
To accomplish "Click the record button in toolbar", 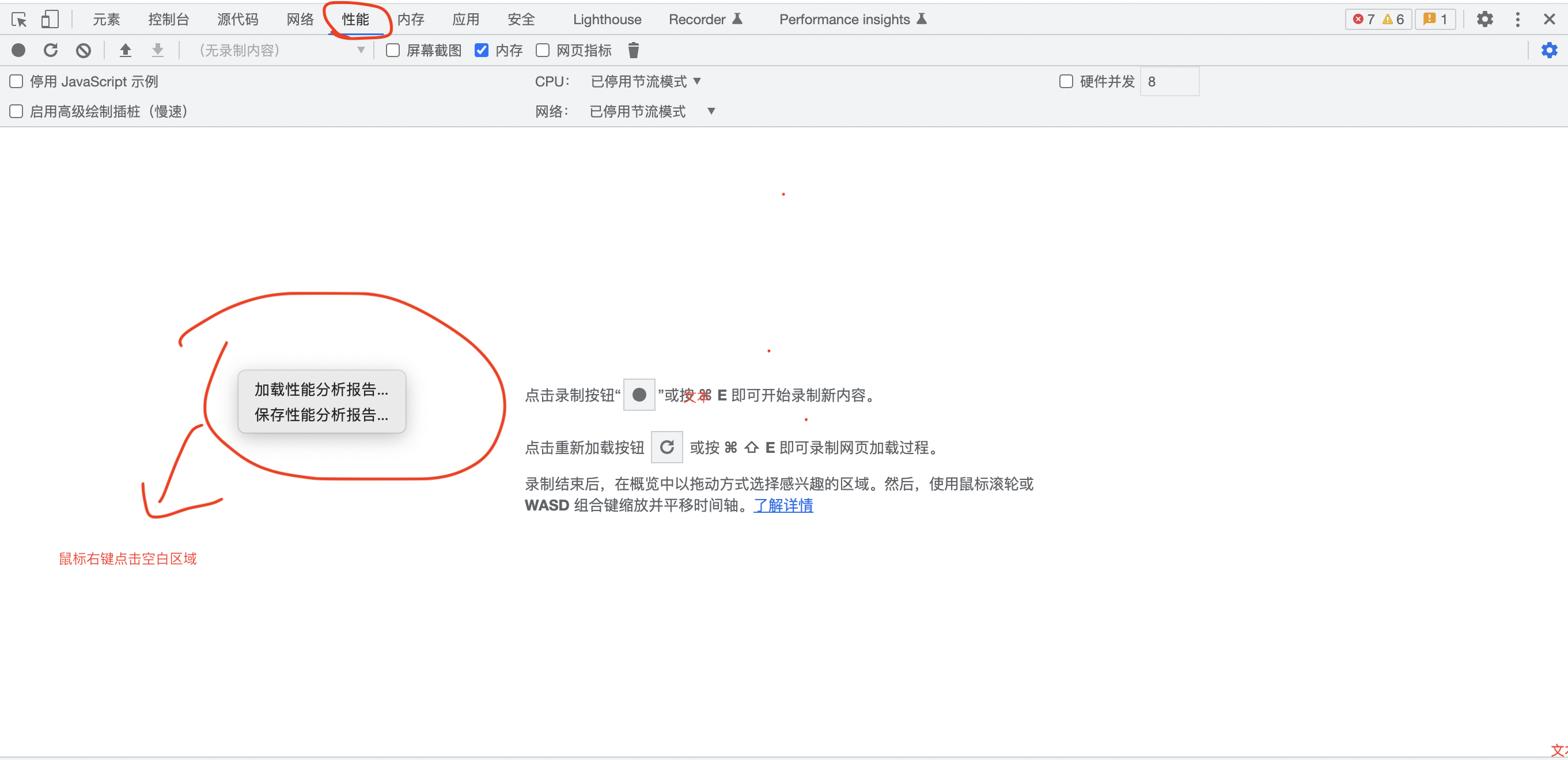I will pyautogui.click(x=18, y=50).
